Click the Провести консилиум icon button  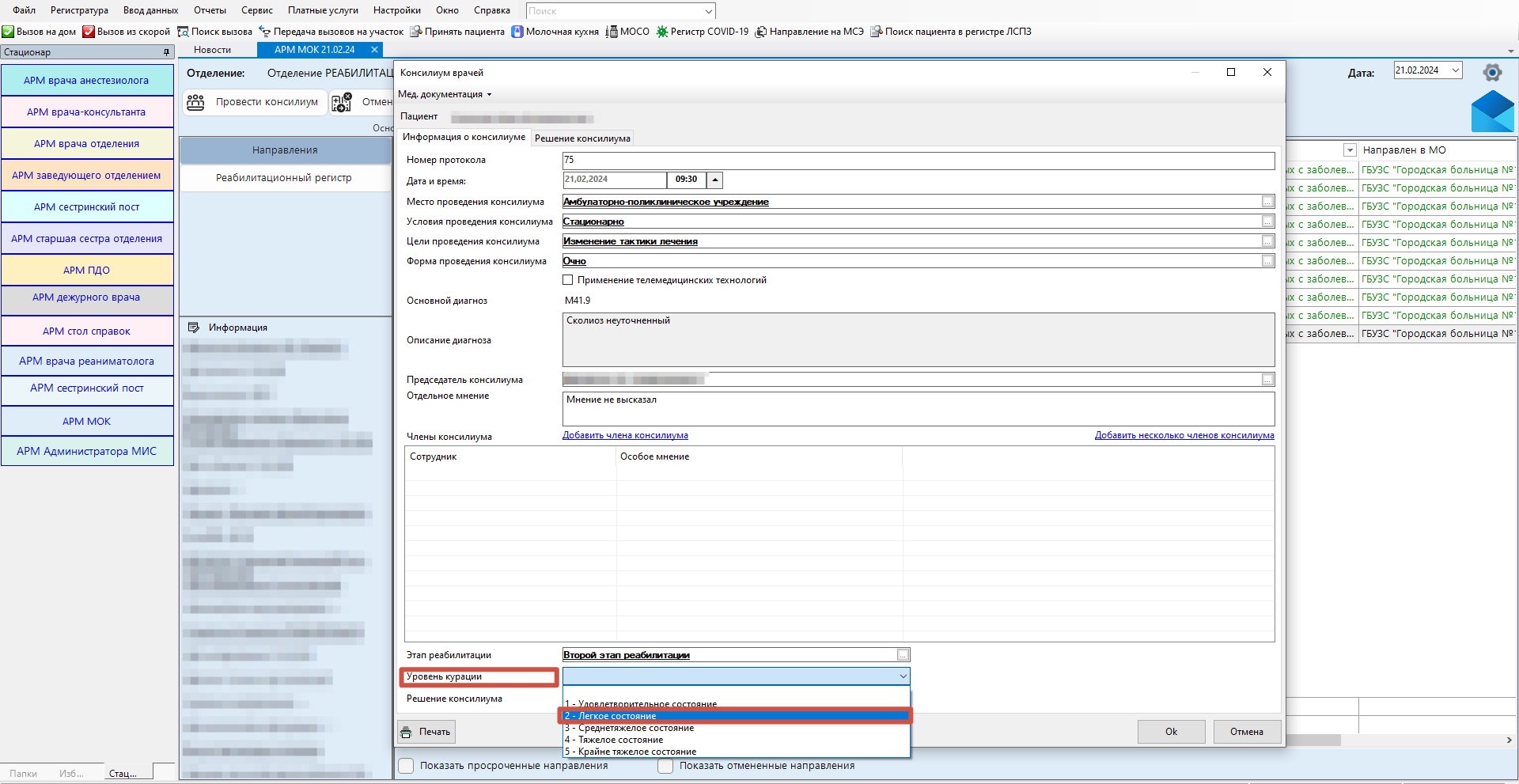(195, 102)
